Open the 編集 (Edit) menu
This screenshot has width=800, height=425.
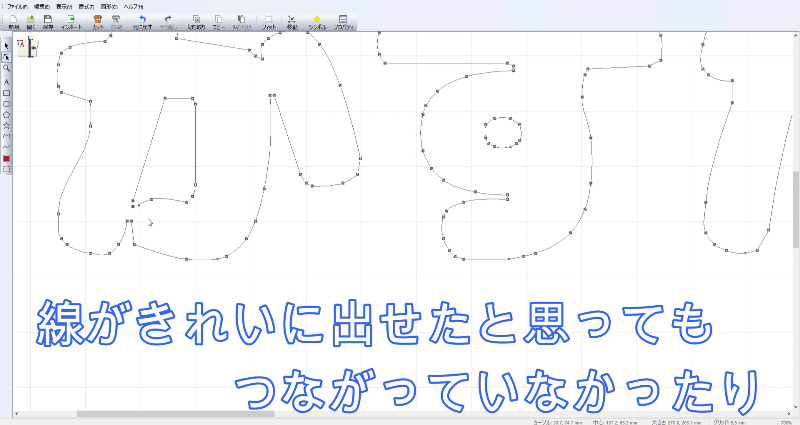[x=41, y=7]
